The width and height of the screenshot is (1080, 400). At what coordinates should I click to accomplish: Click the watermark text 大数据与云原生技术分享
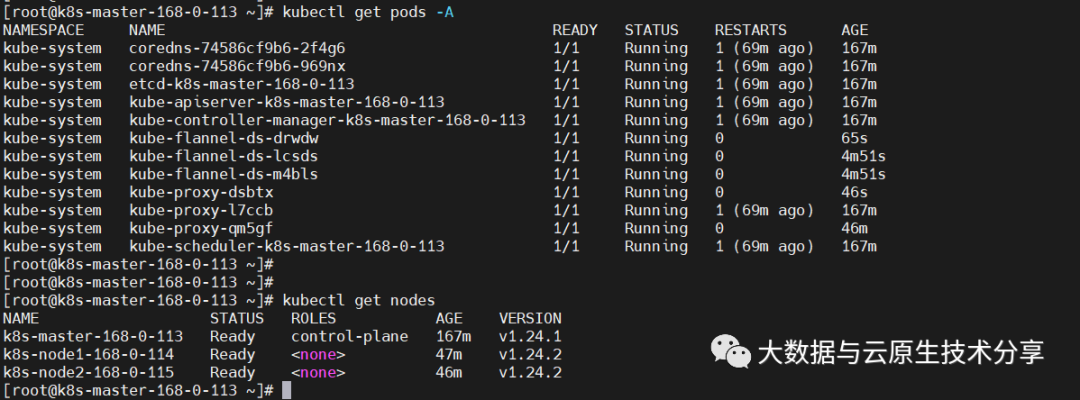pyautogui.click(x=900, y=352)
